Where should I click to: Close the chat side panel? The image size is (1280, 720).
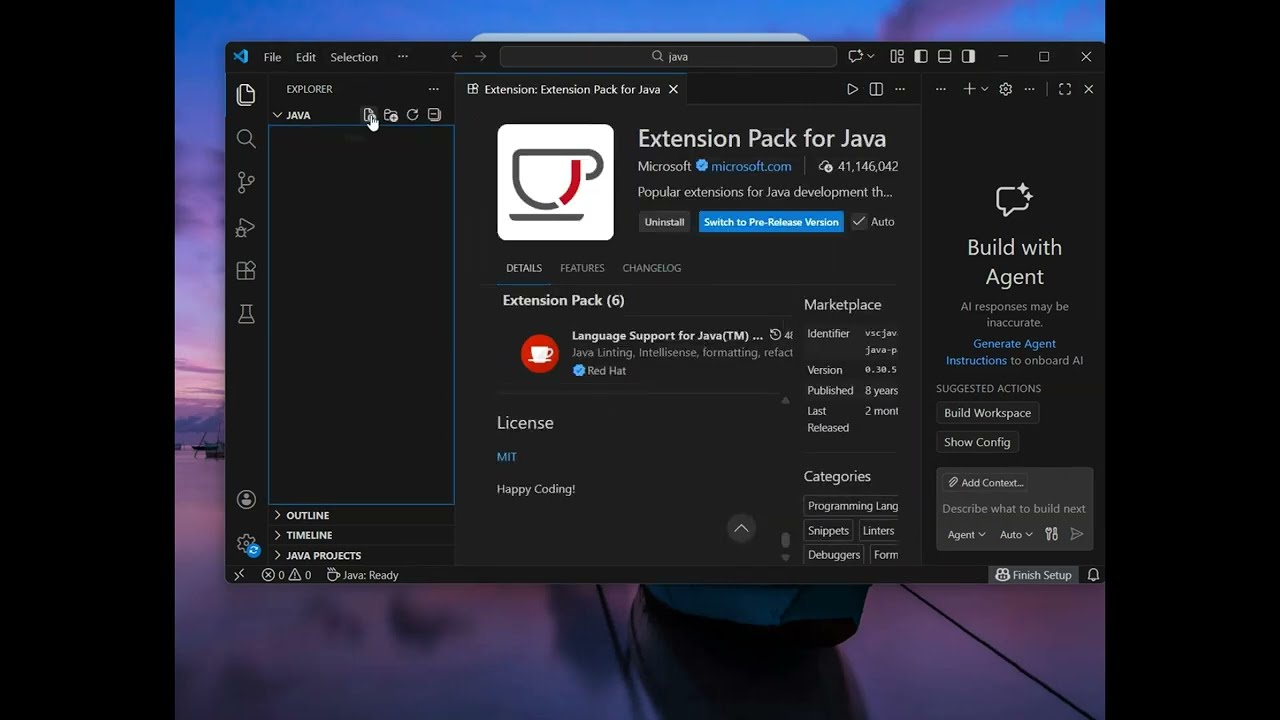[x=1089, y=89]
